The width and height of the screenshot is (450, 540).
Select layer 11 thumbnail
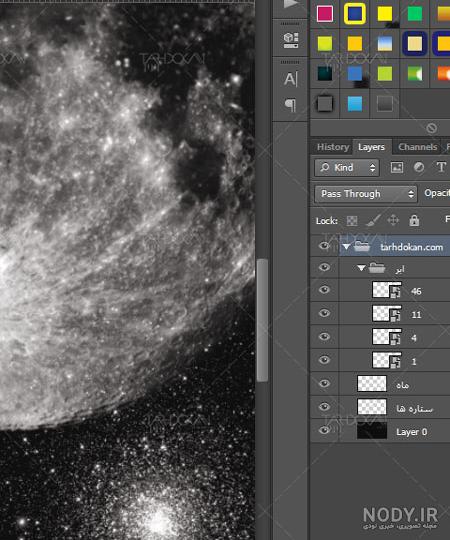[x=387, y=313]
